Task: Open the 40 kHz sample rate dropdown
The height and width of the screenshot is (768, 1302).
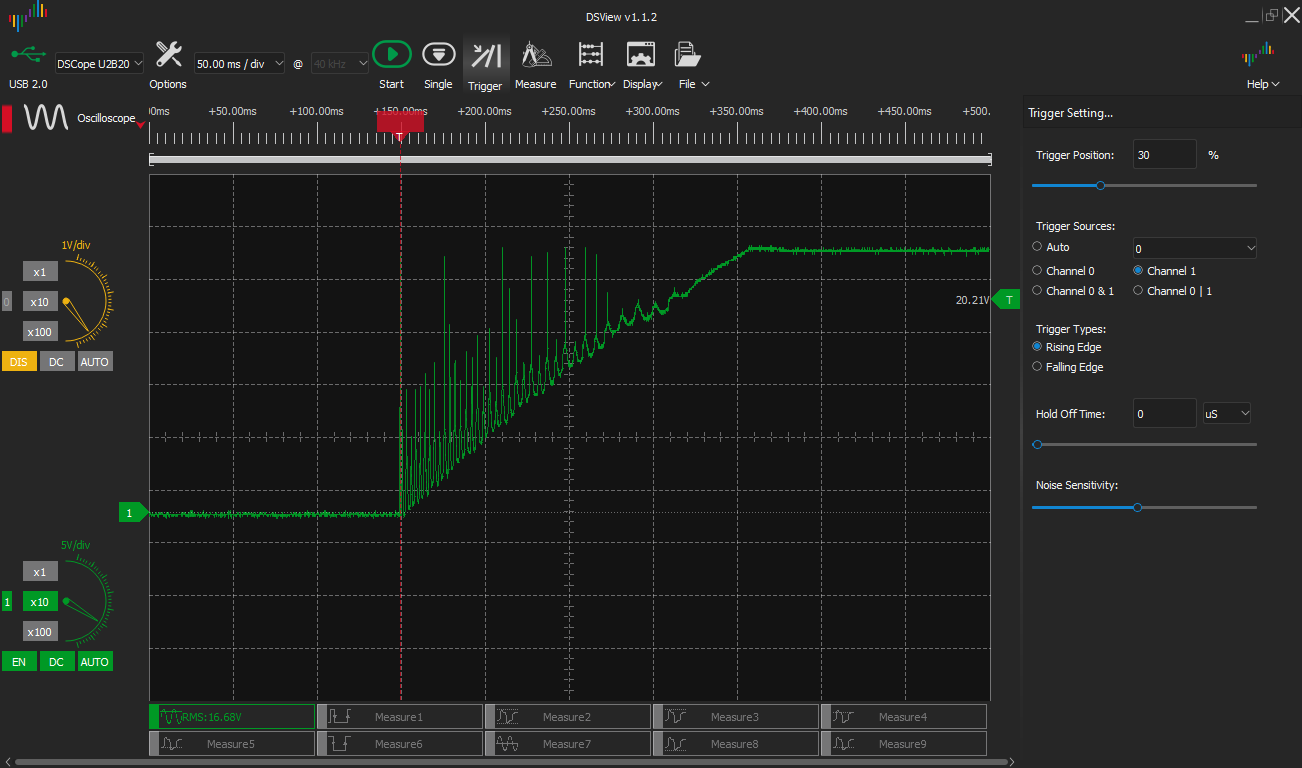Action: (342, 63)
